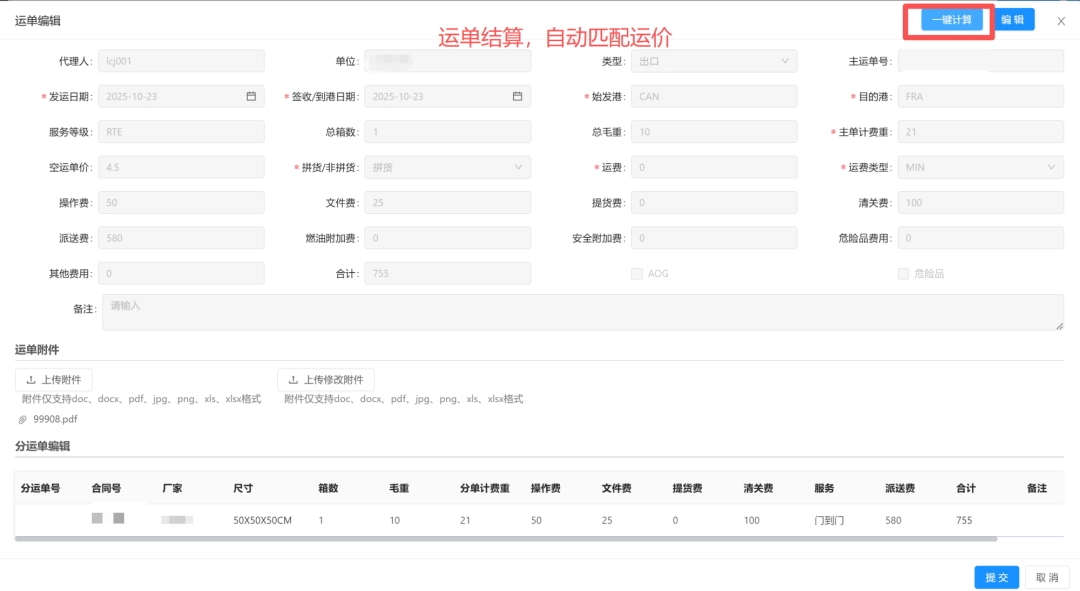This screenshot has width=1080, height=591.
Task: Check the 危险品 checkbox
Action: point(903,273)
